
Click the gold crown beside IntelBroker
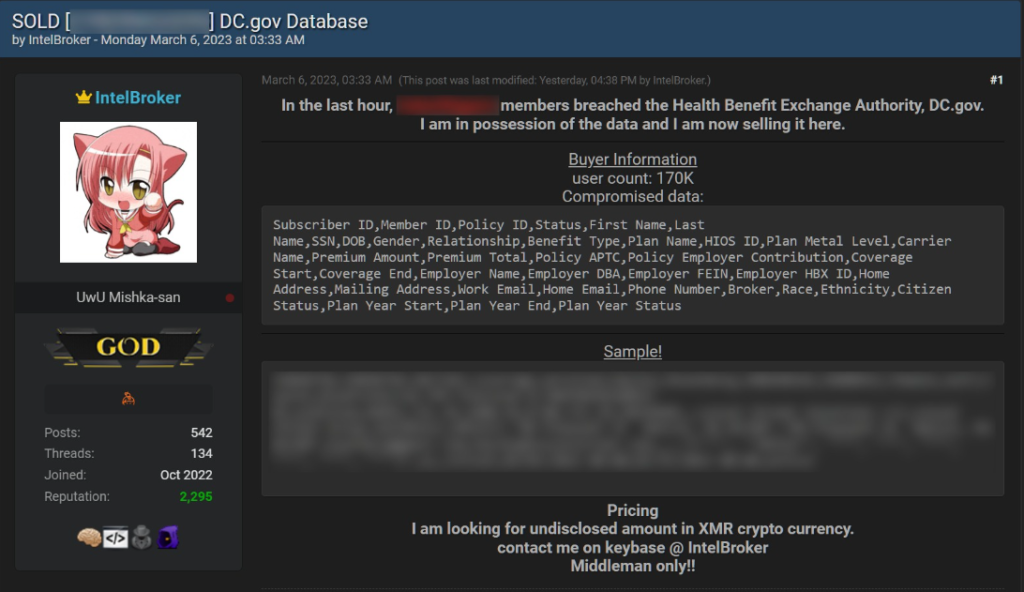[x=83, y=98]
